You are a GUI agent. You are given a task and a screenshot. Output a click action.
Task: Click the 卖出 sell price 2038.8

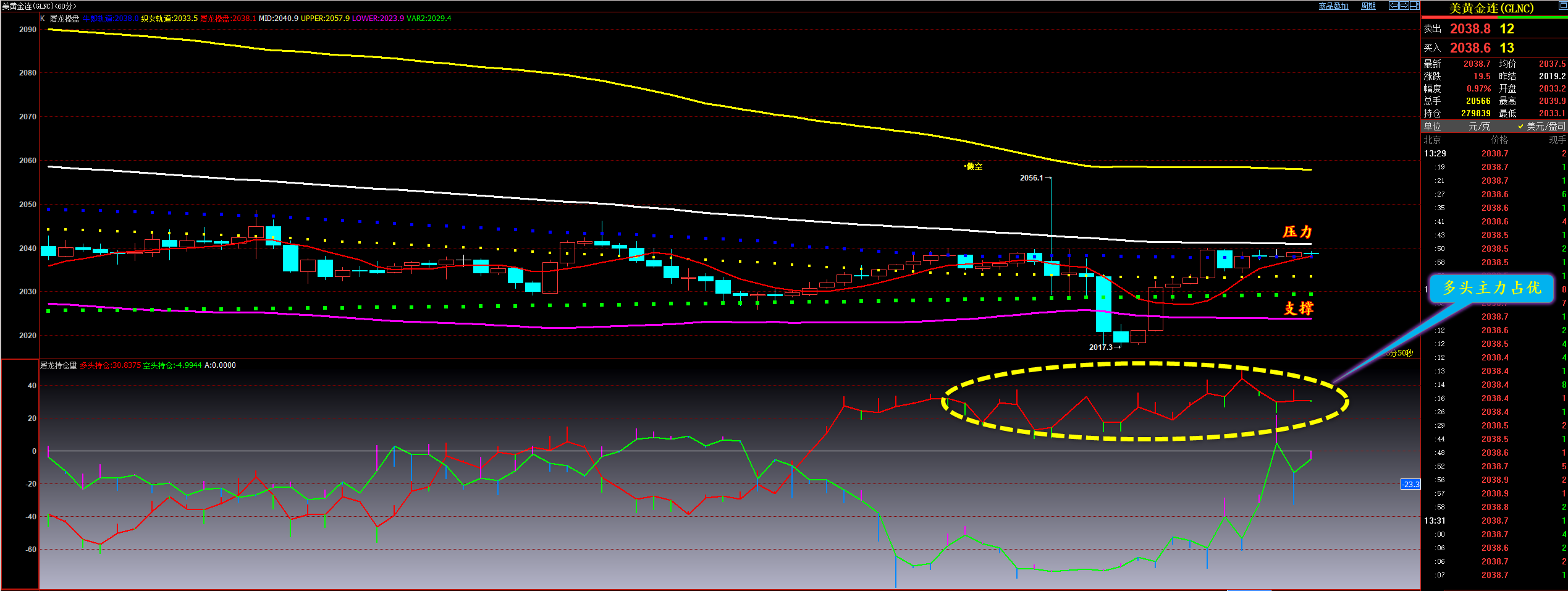[1470, 29]
